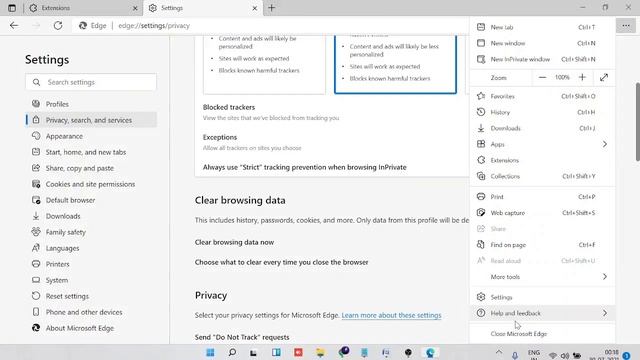Click the About Microsoft Edge logo icon
The image size is (640, 360).
pyautogui.click(x=36, y=328)
